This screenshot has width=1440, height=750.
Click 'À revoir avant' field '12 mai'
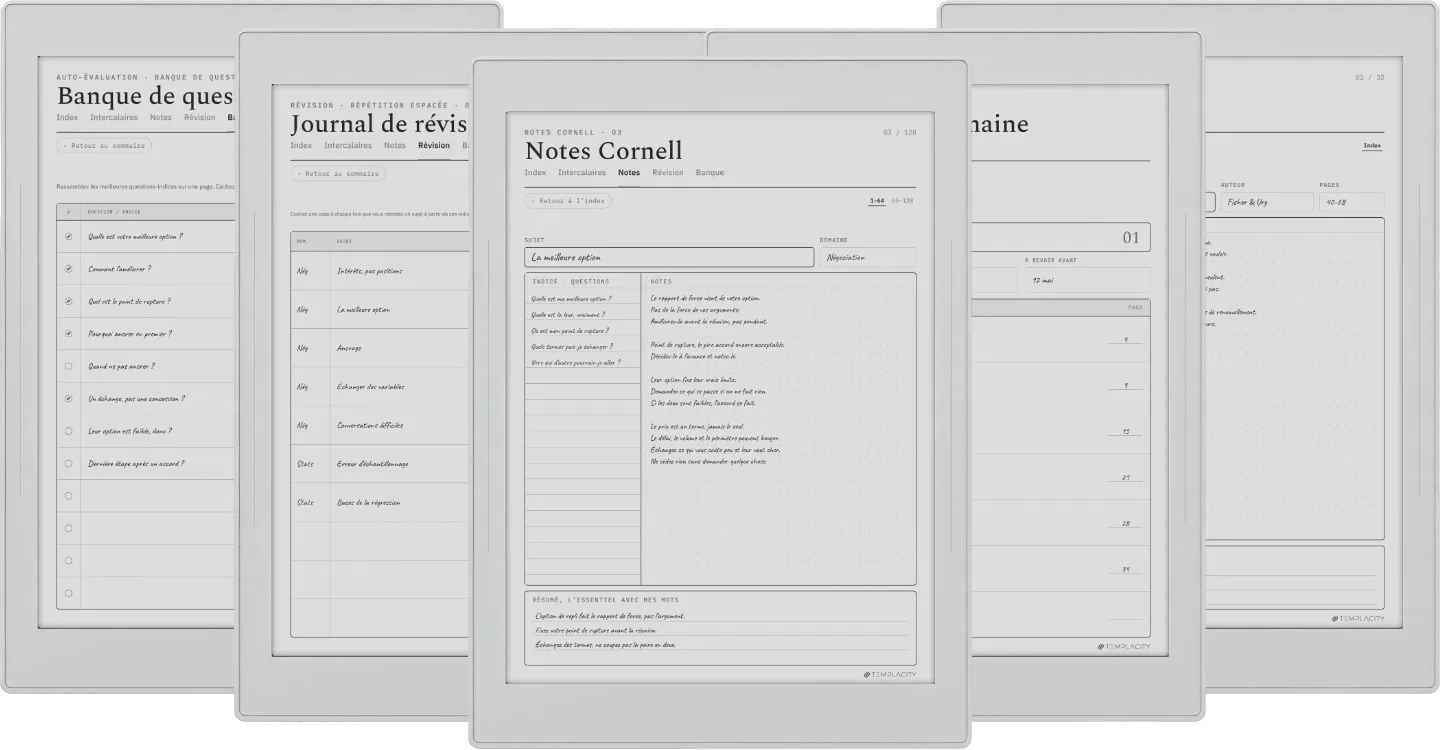point(1087,280)
